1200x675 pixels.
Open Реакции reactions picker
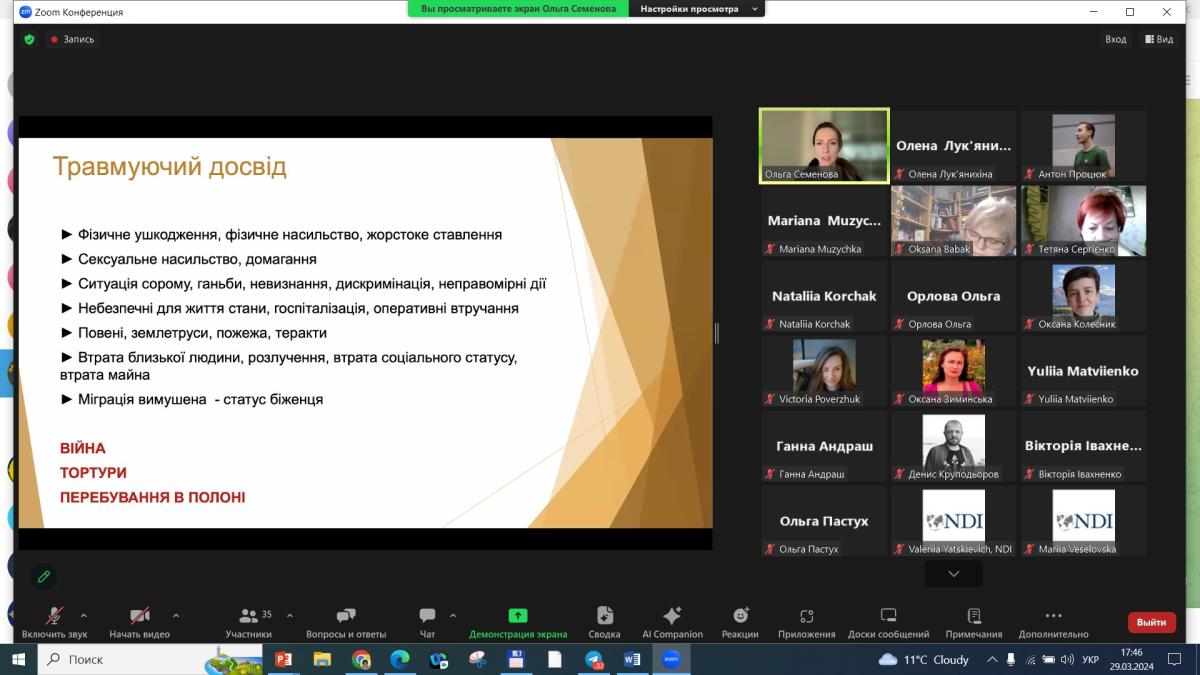click(x=740, y=622)
